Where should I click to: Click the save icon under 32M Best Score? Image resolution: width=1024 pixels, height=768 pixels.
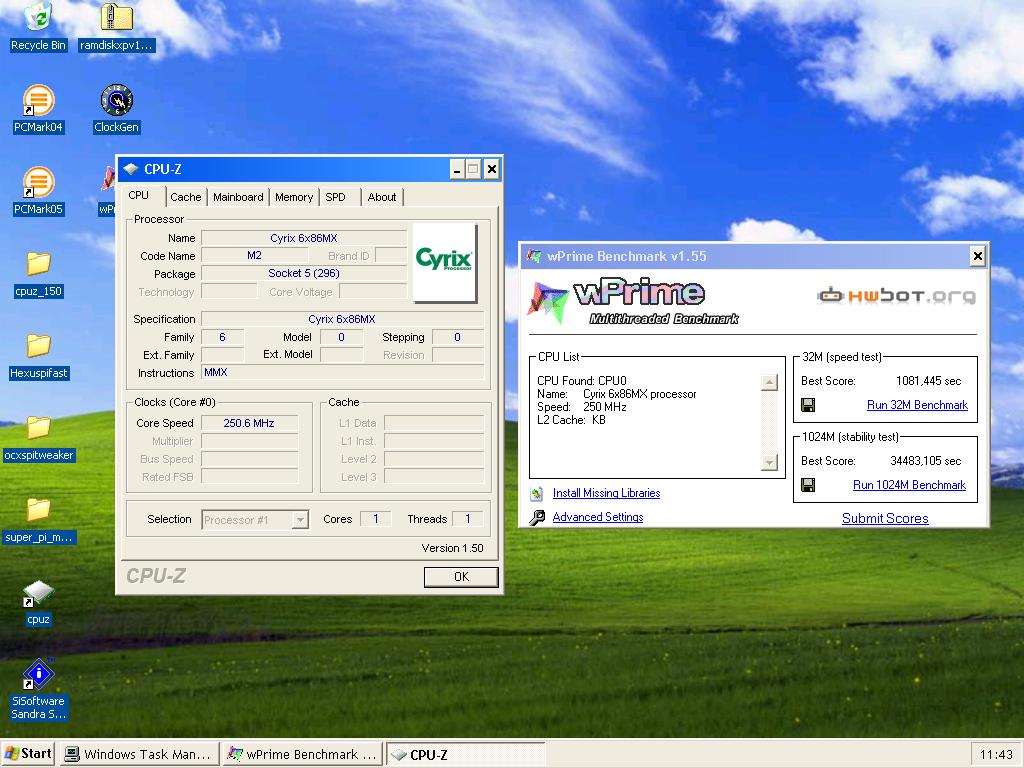pyautogui.click(x=808, y=406)
